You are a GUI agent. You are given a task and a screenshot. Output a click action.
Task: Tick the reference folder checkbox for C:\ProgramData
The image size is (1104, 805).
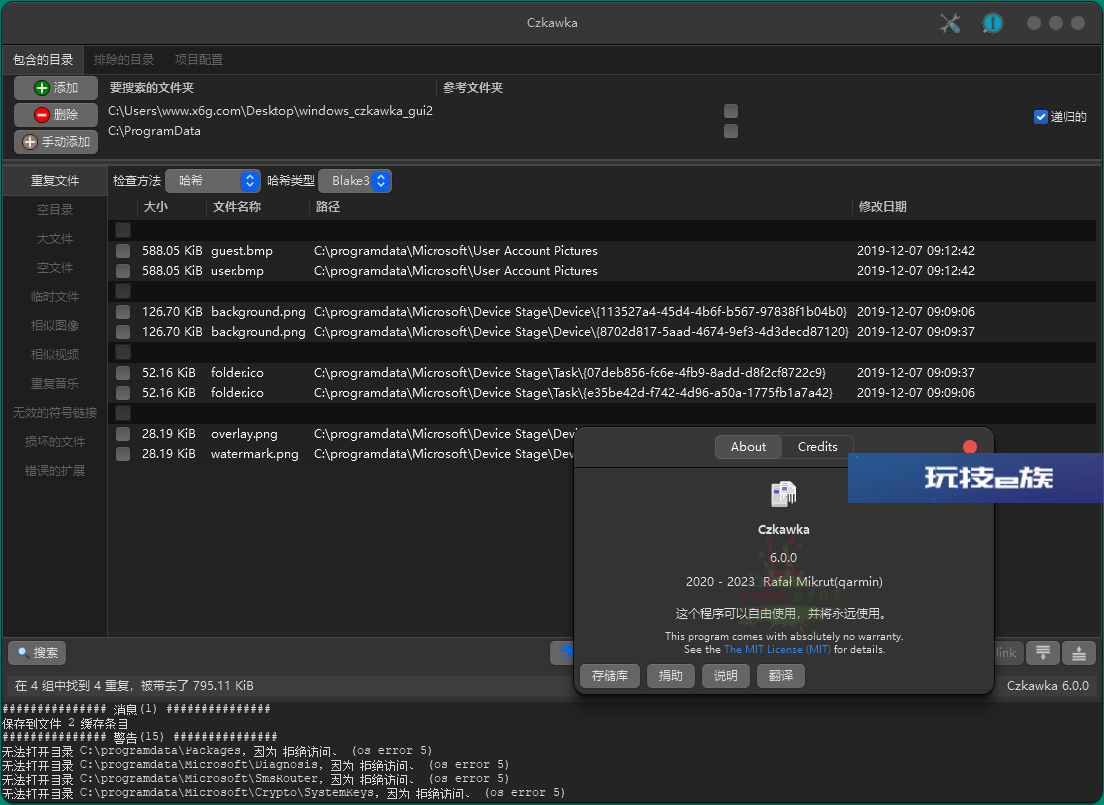(x=731, y=131)
